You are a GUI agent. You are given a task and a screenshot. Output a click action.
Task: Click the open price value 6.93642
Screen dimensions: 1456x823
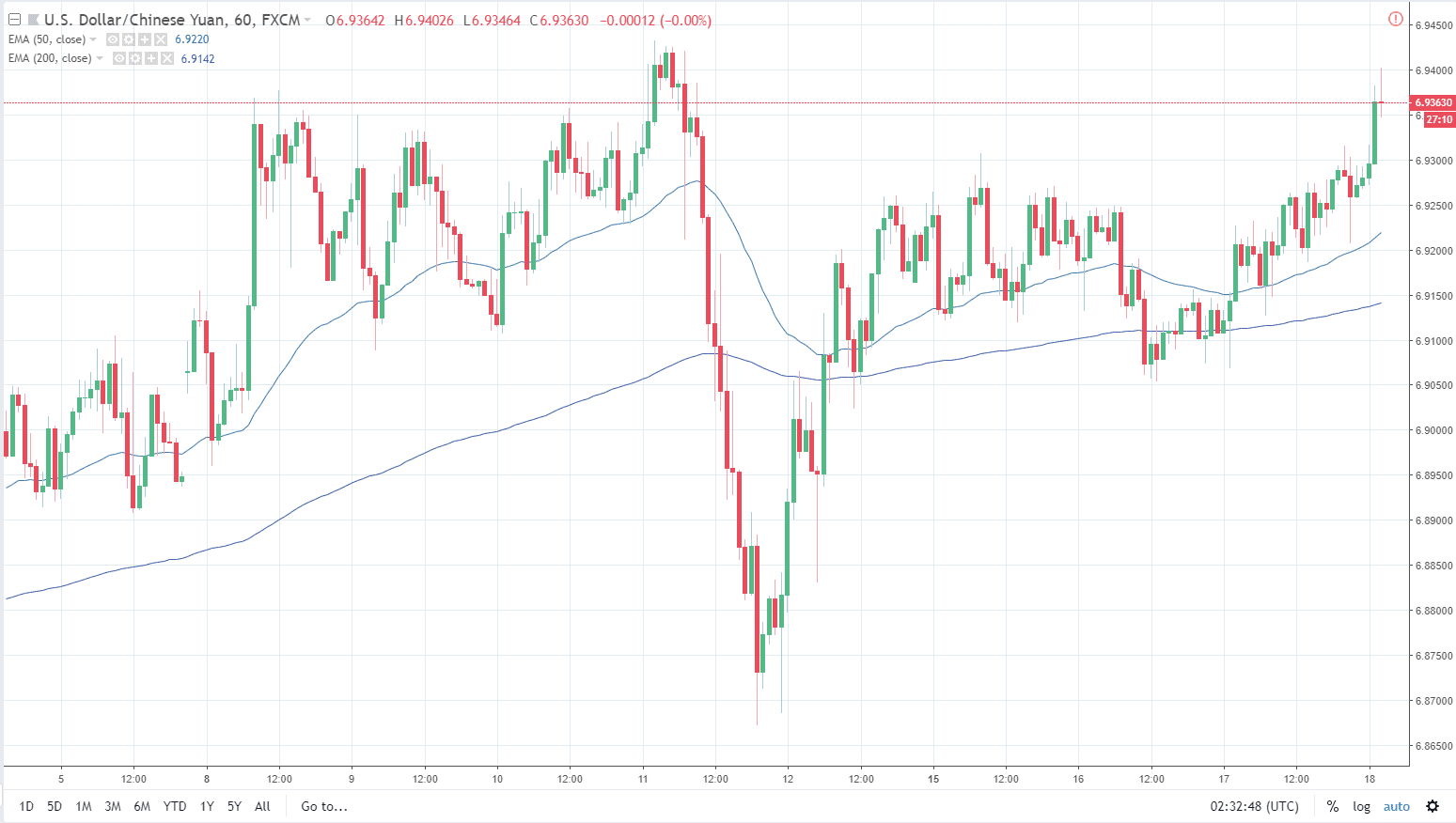pyautogui.click(x=361, y=21)
